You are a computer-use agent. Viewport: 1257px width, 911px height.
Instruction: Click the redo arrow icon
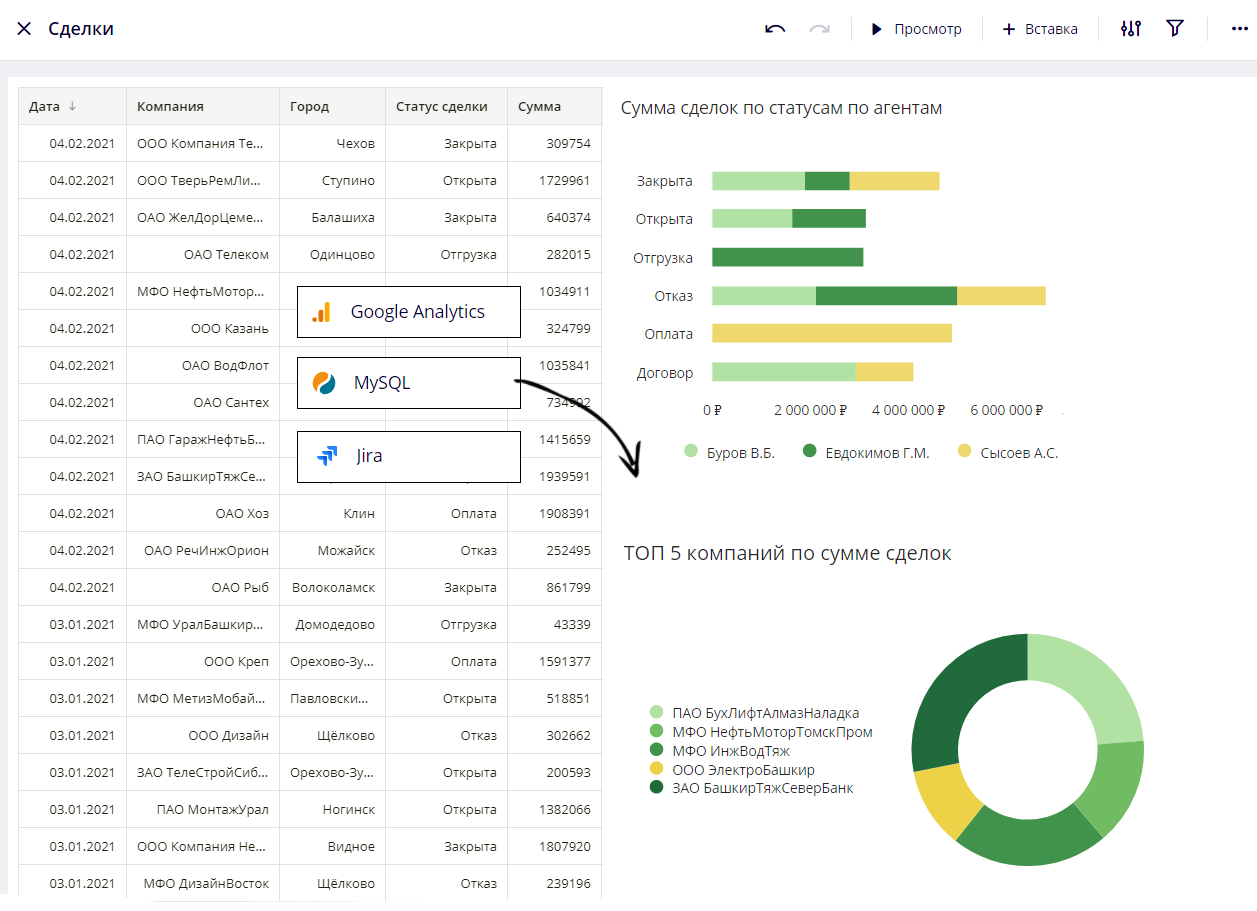pos(820,29)
